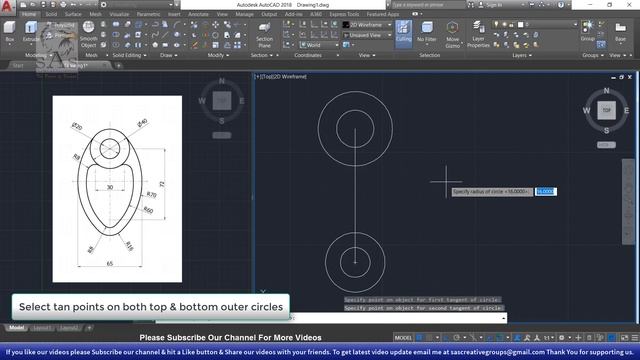640x360 pixels.
Task: Select the Box solid tool
Action: (x=9, y=32)
